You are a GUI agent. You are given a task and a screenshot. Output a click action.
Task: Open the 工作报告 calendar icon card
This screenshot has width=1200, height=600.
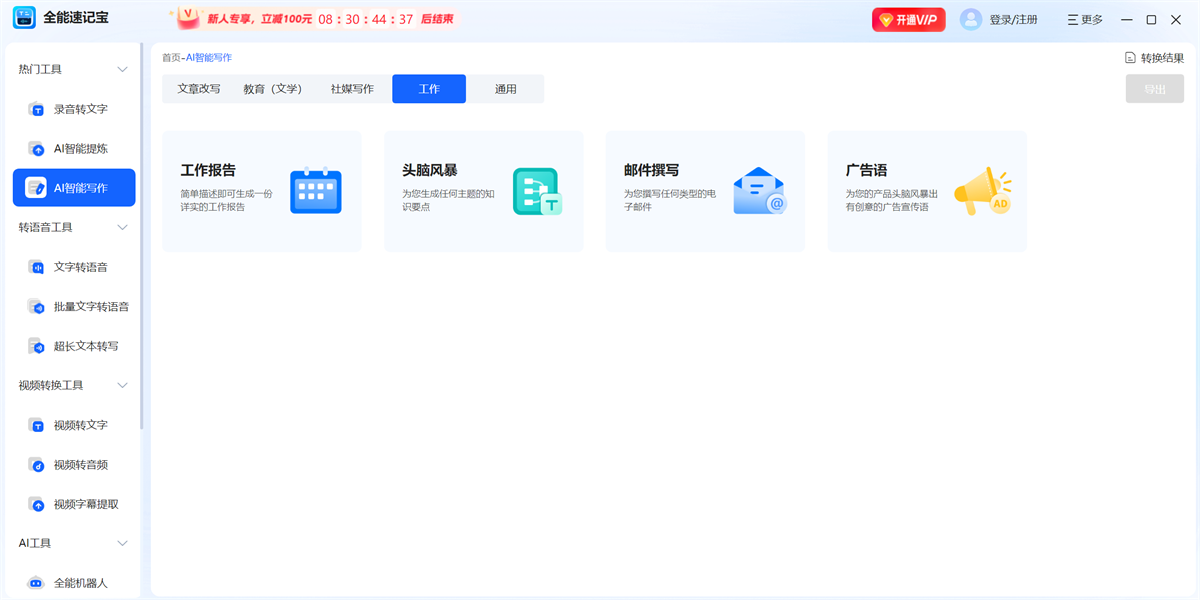click(x=315, y=191)
